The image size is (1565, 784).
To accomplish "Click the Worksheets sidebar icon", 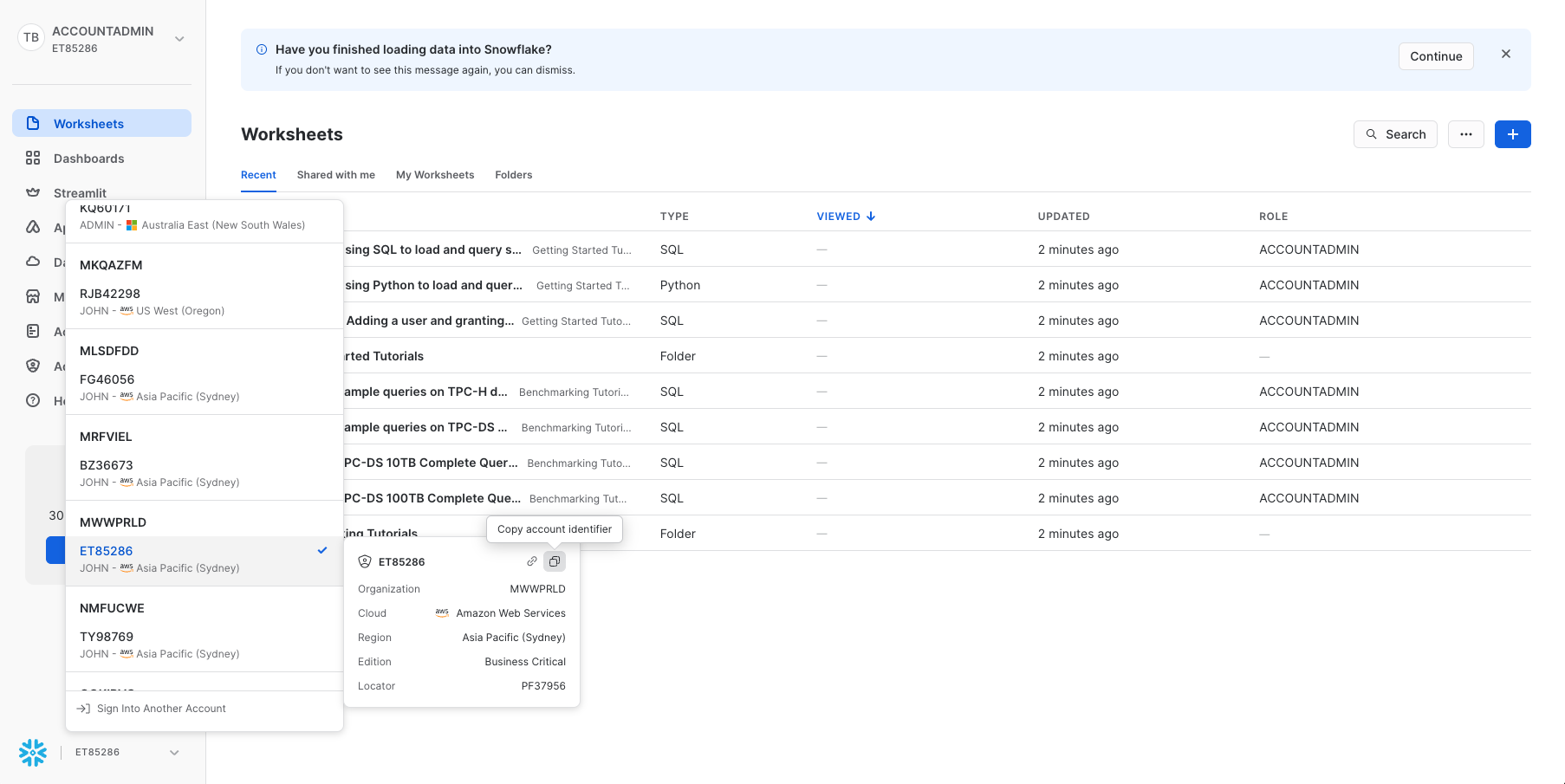I will pyautogui.click(x=33, y=123).
